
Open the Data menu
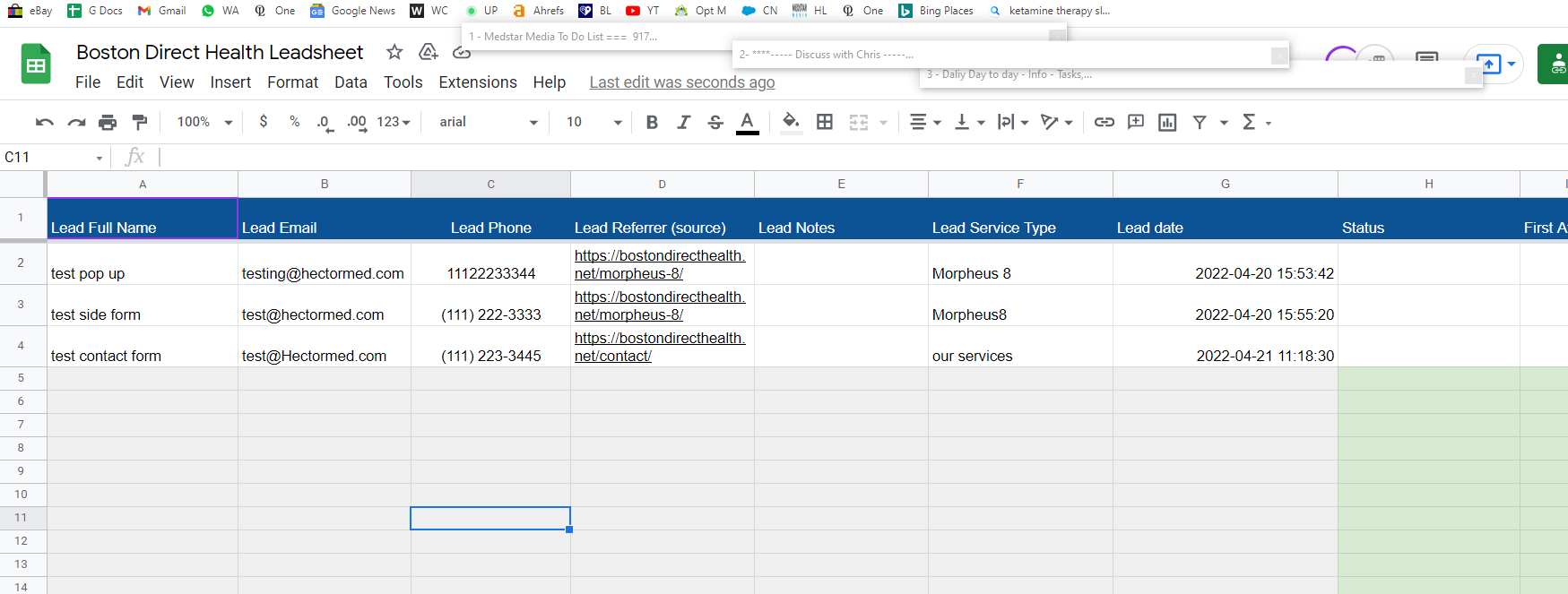pyautogui.click(x=351, y=82)
